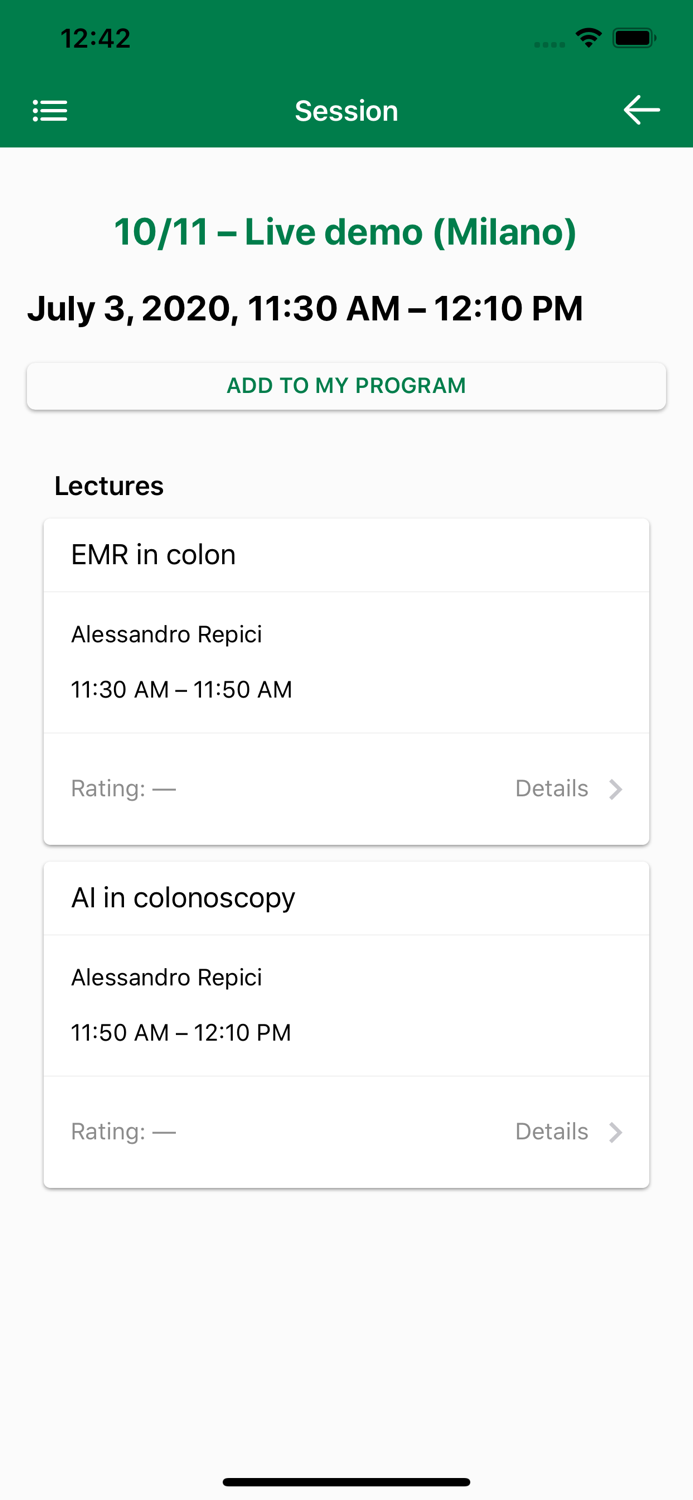The image size is (693, 1500).
Task: Tap the 11:30 AM – 11:50 AM time slot
Action: coord(181,690)
